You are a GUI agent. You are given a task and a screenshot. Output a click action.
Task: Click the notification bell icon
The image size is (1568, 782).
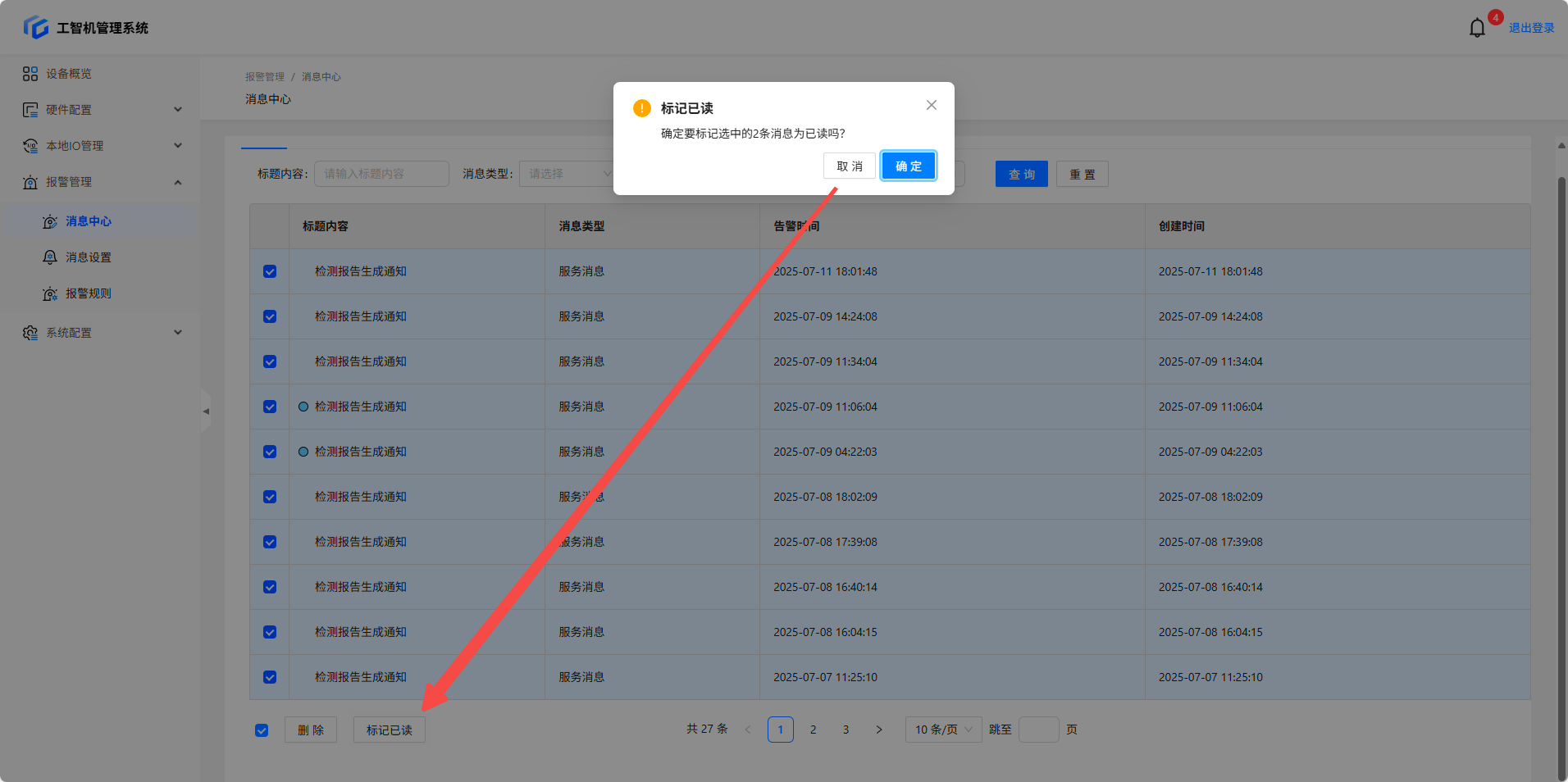pos(1476,28)
